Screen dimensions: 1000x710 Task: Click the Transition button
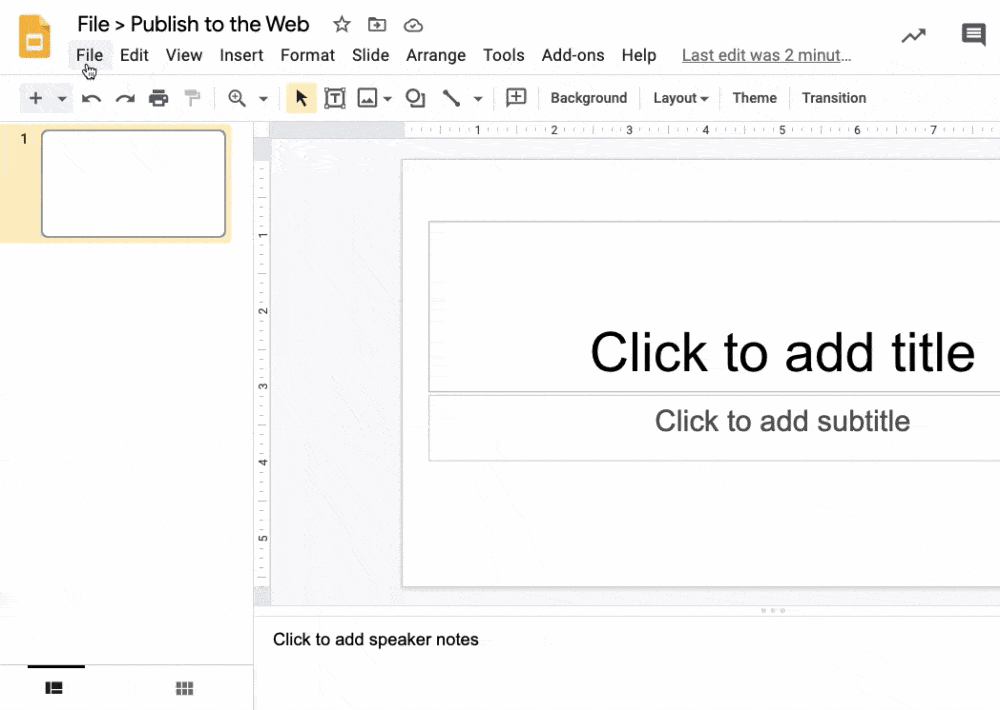point(834,98)
